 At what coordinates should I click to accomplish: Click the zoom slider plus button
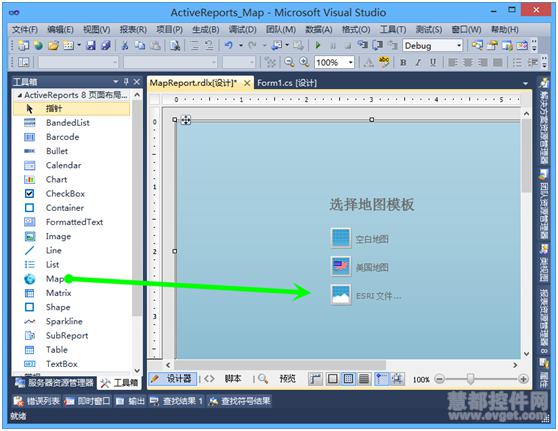pos(523,379)
